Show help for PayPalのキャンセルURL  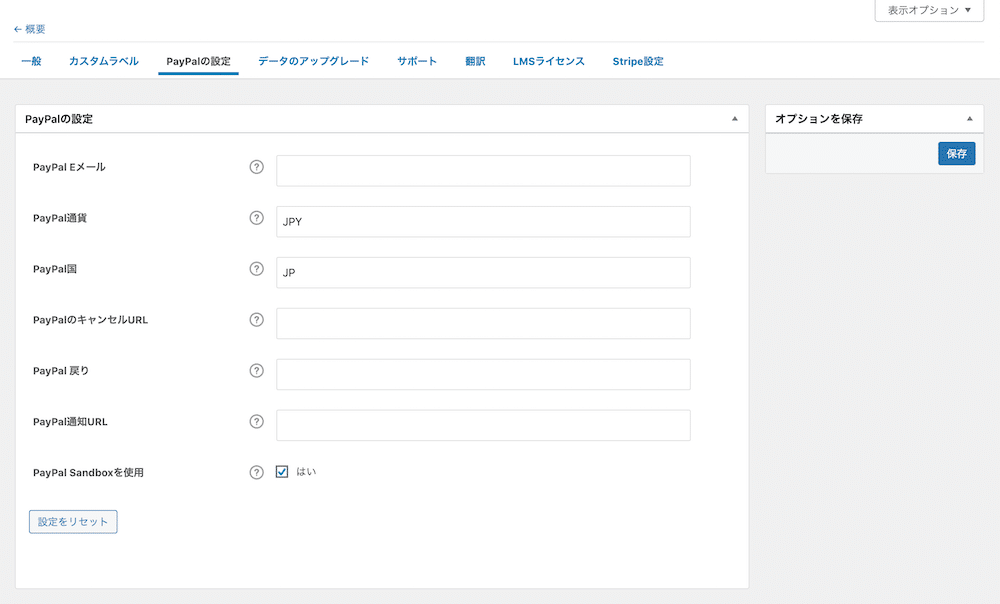coord(256,320)
